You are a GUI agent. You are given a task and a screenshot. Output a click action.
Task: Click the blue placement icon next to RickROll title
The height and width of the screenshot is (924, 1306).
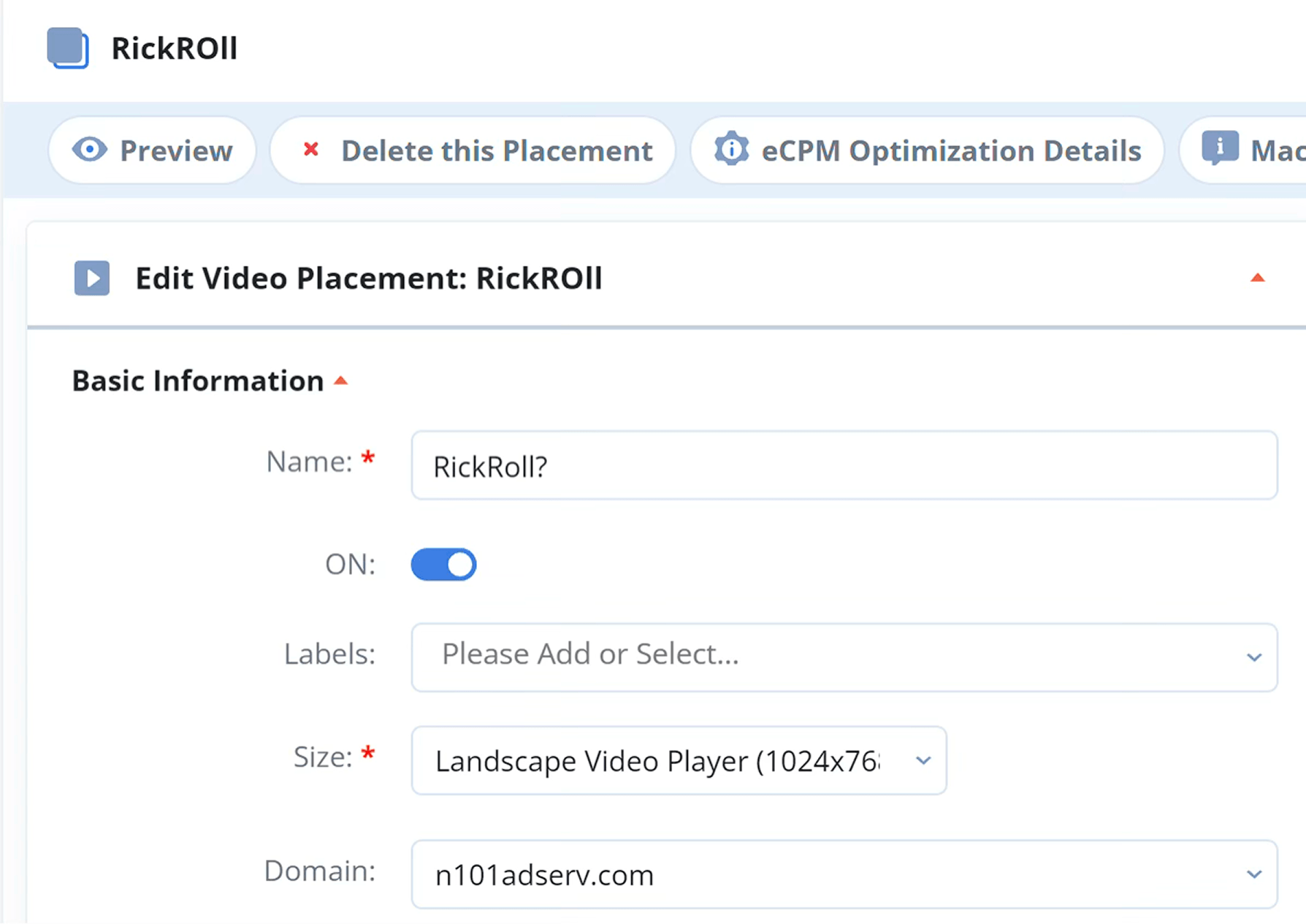68,47
